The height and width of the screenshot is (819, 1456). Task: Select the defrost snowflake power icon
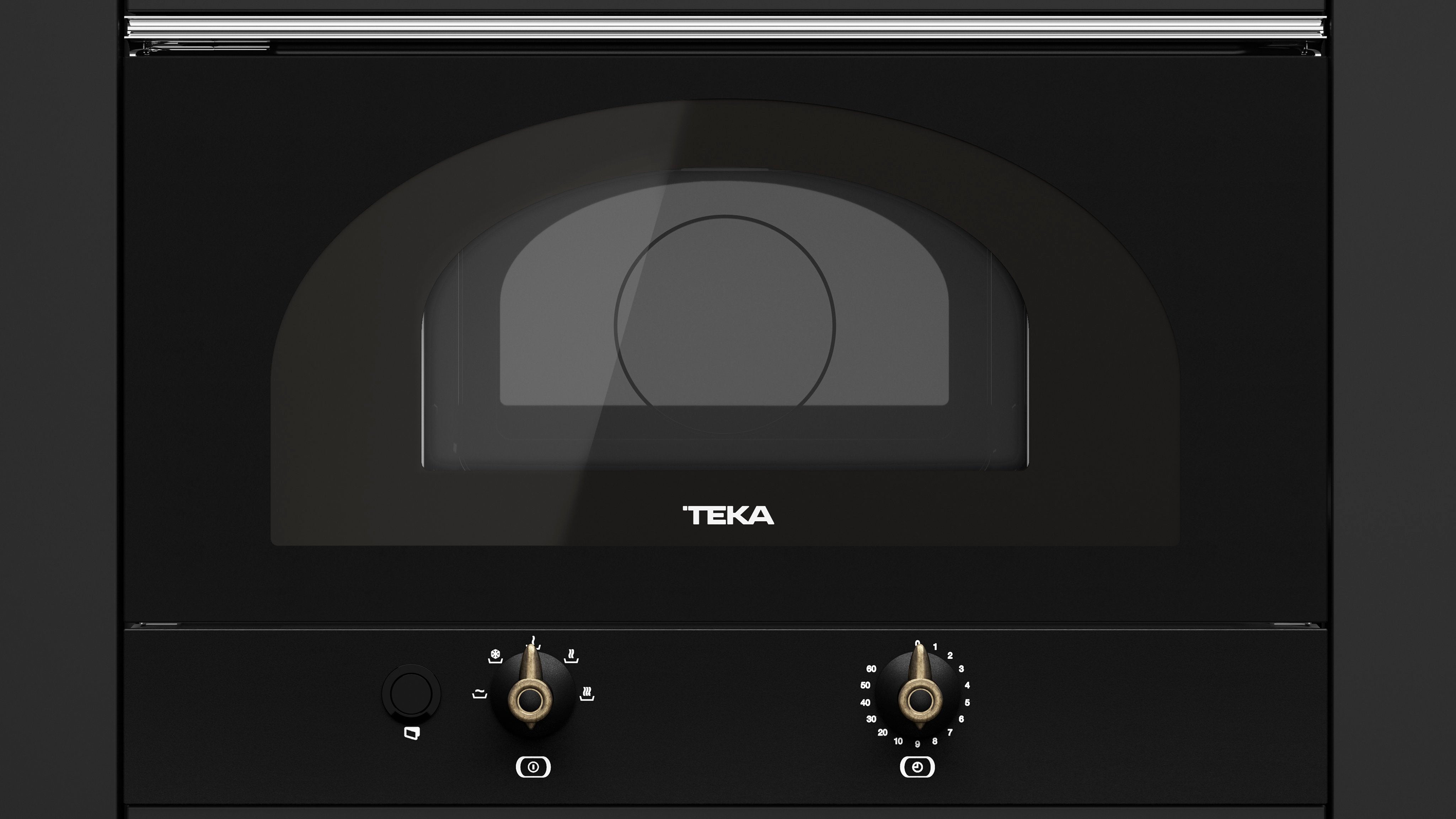495,656
